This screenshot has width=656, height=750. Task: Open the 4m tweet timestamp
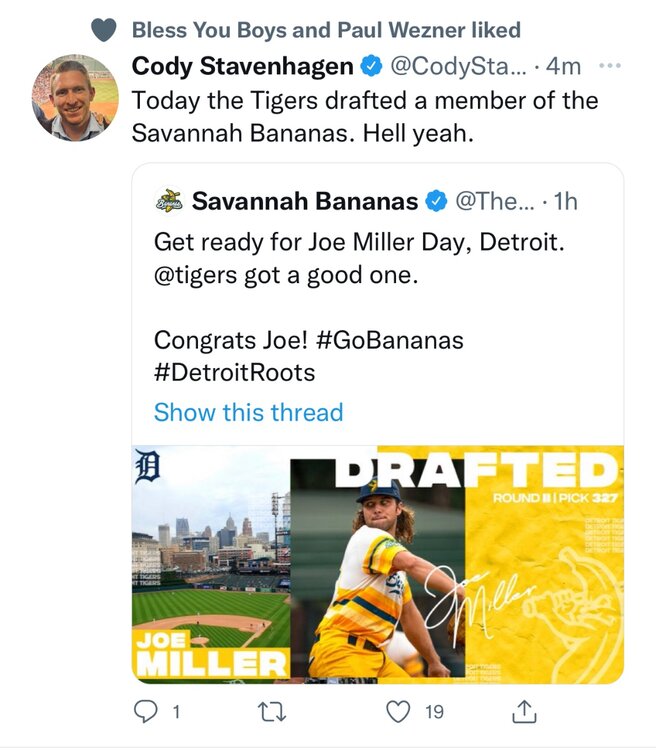[x=563, y=66]
